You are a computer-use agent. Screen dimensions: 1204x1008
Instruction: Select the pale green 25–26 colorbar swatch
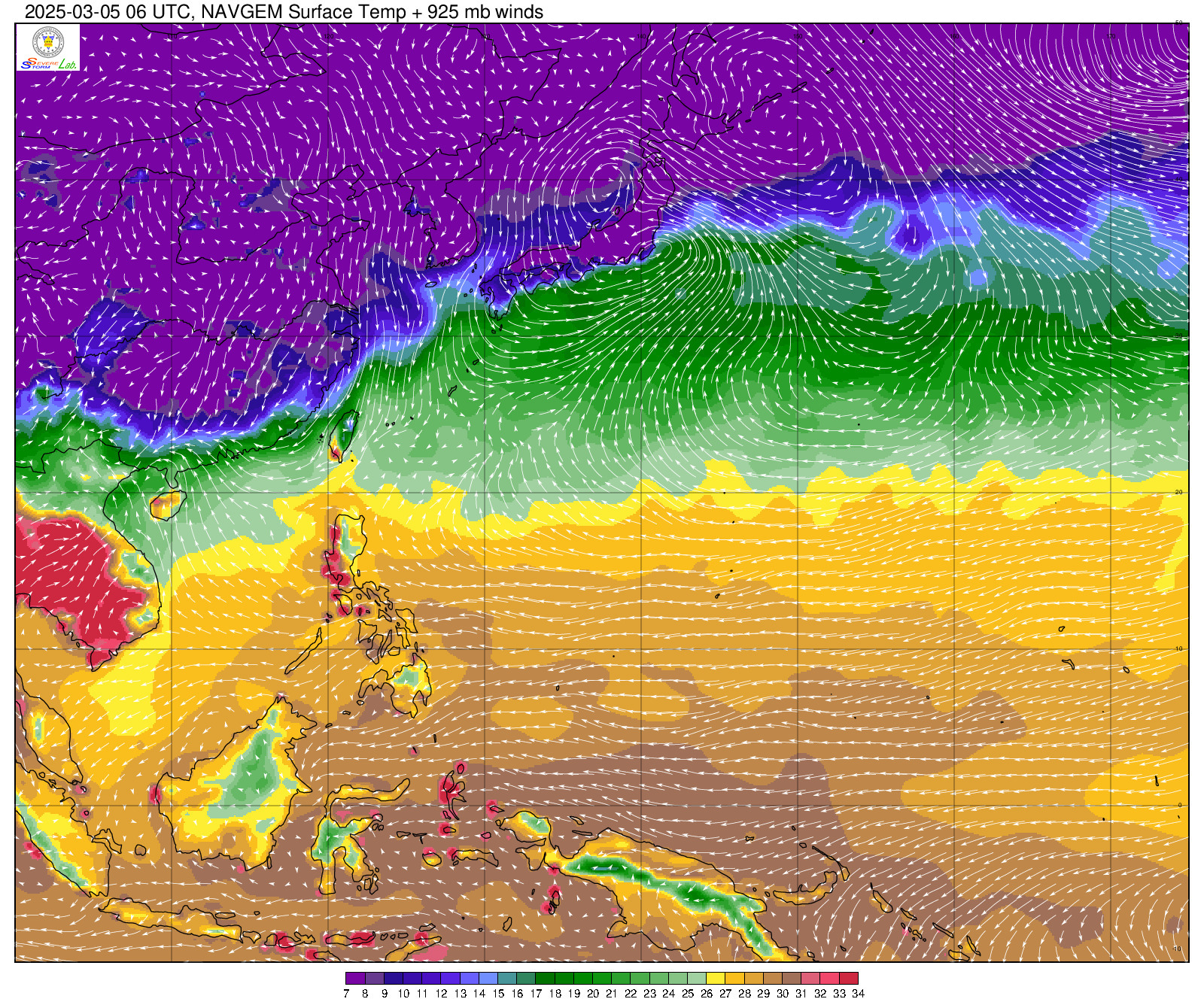tap(697, 978)
